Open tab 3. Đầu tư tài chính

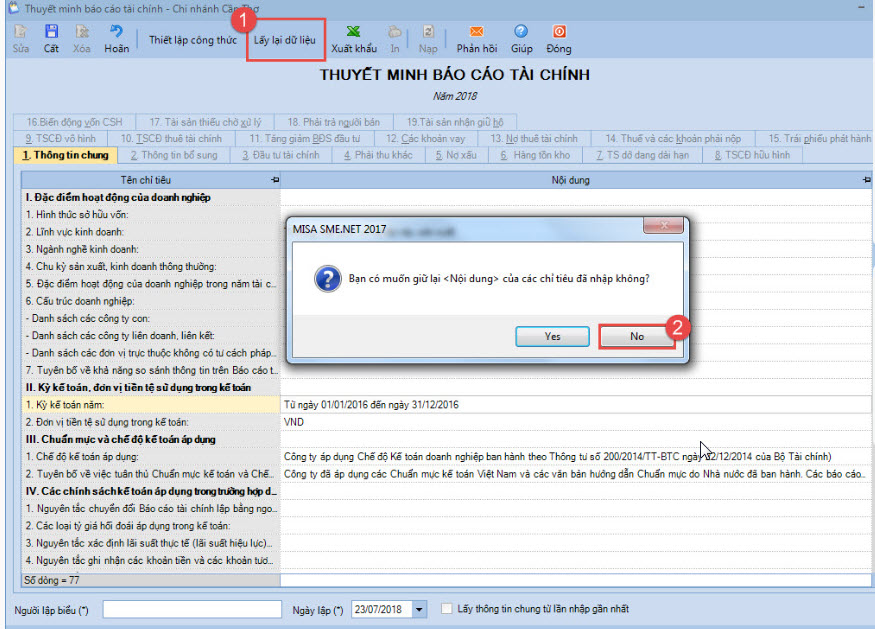281,155
